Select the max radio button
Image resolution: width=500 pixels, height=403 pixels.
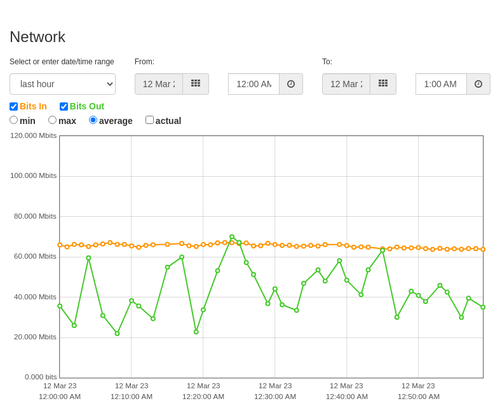(x=52, y=120)
